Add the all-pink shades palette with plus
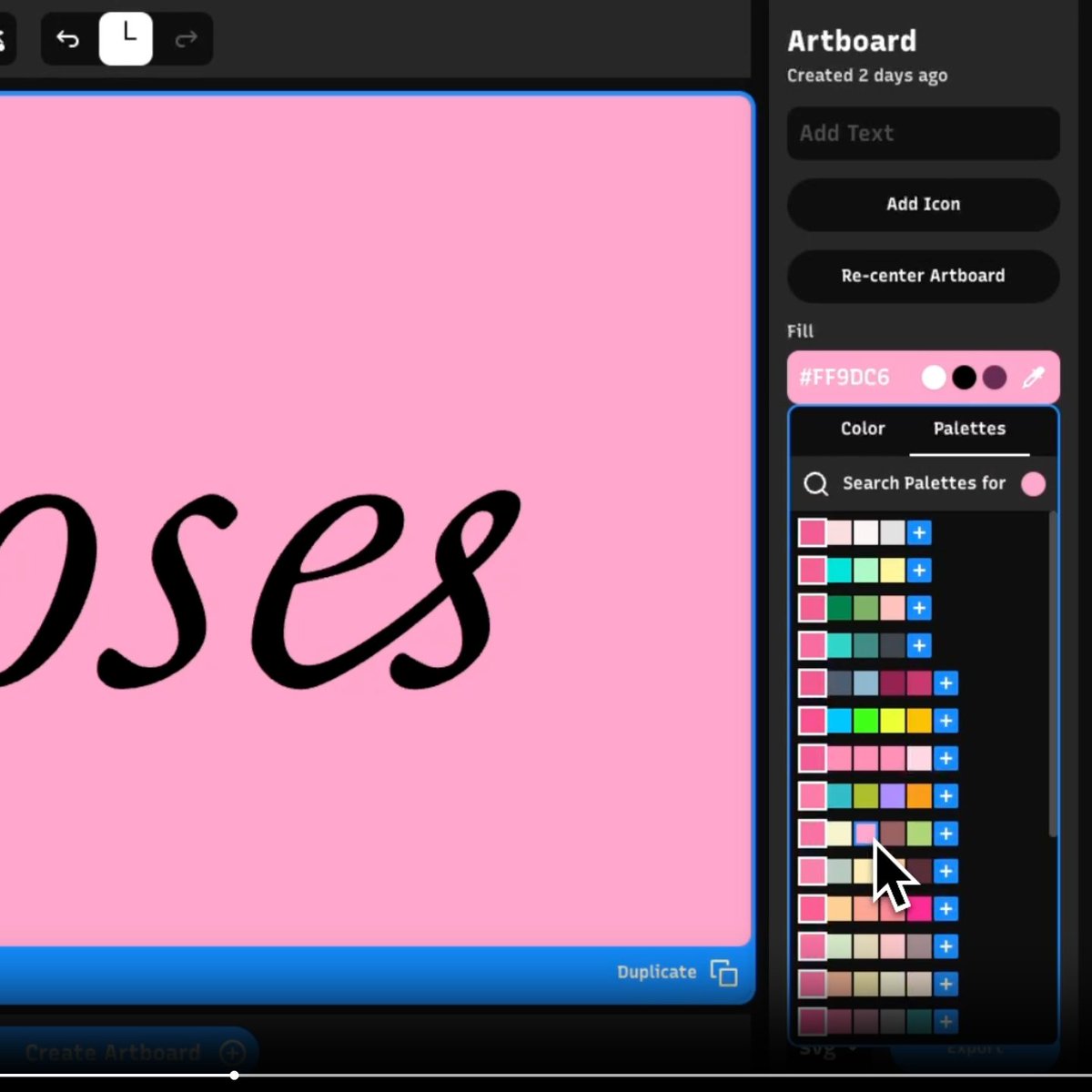 (x=946, y=758)
